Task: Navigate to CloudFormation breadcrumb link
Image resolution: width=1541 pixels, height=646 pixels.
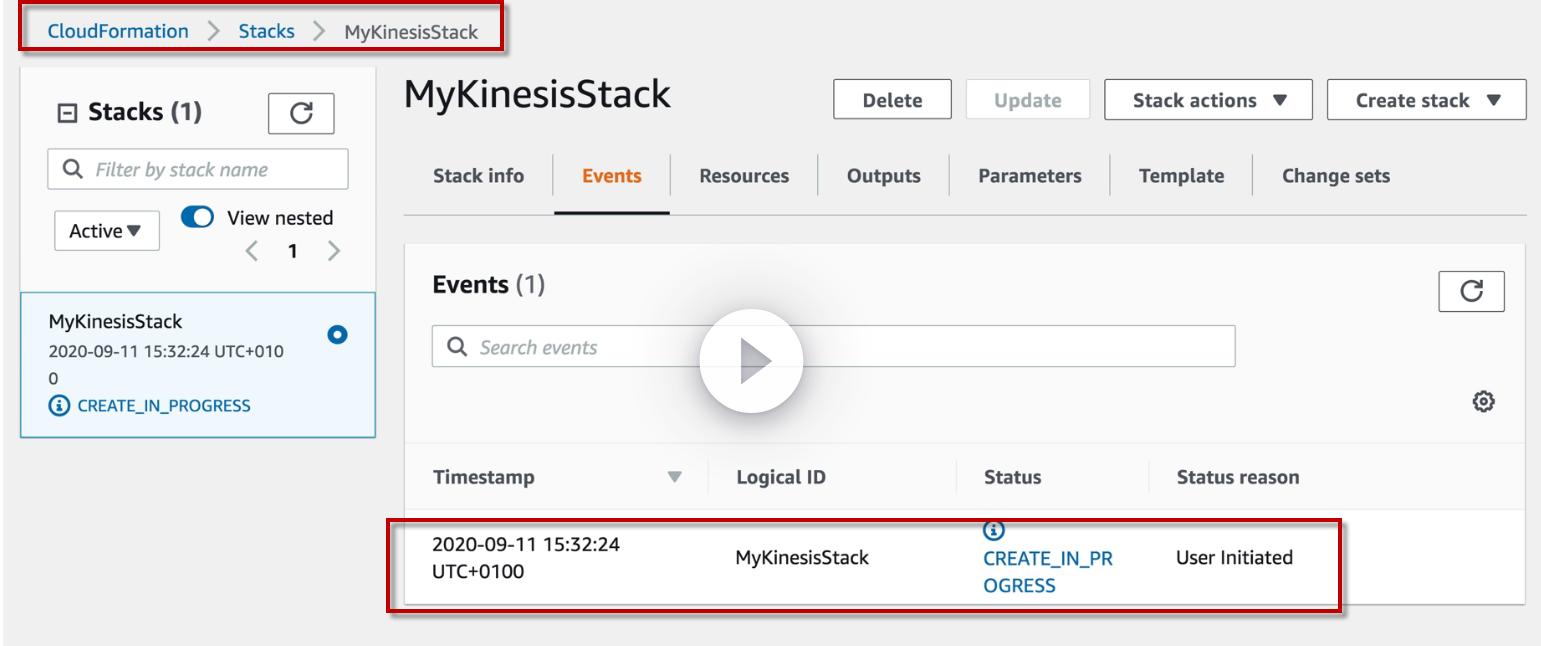Action: 118,31
